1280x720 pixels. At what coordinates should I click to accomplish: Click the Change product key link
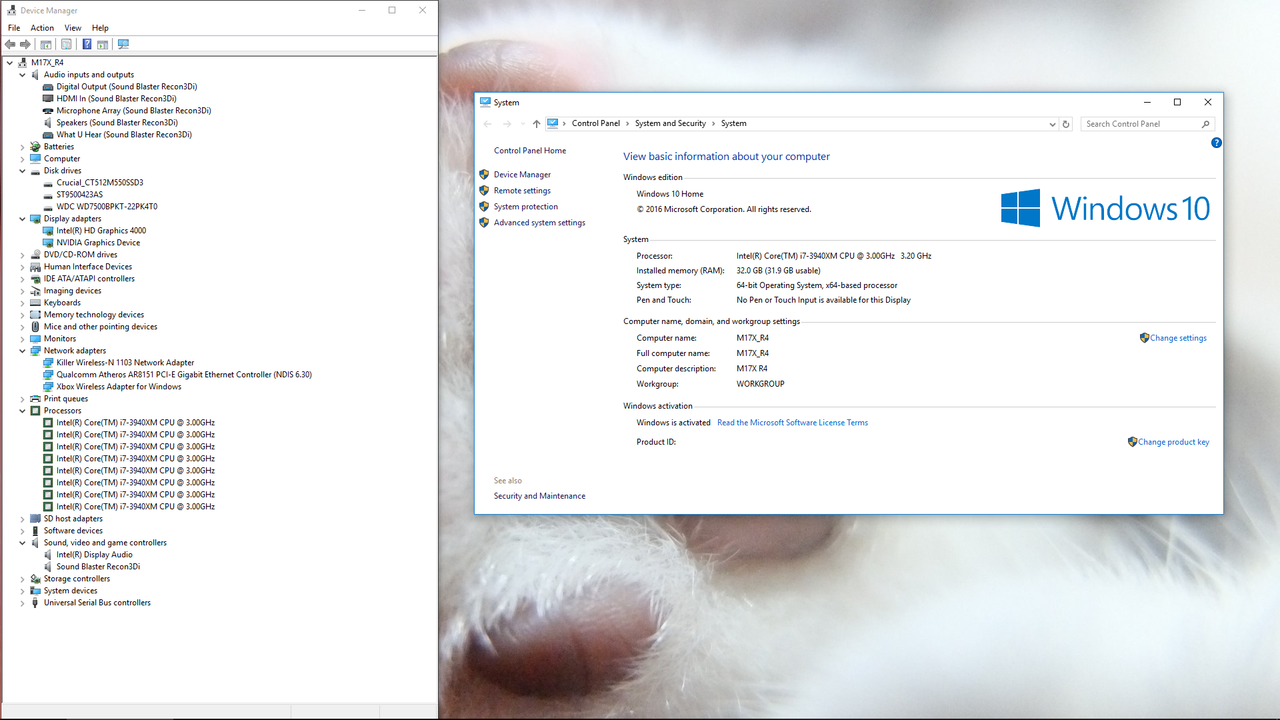1173,442
